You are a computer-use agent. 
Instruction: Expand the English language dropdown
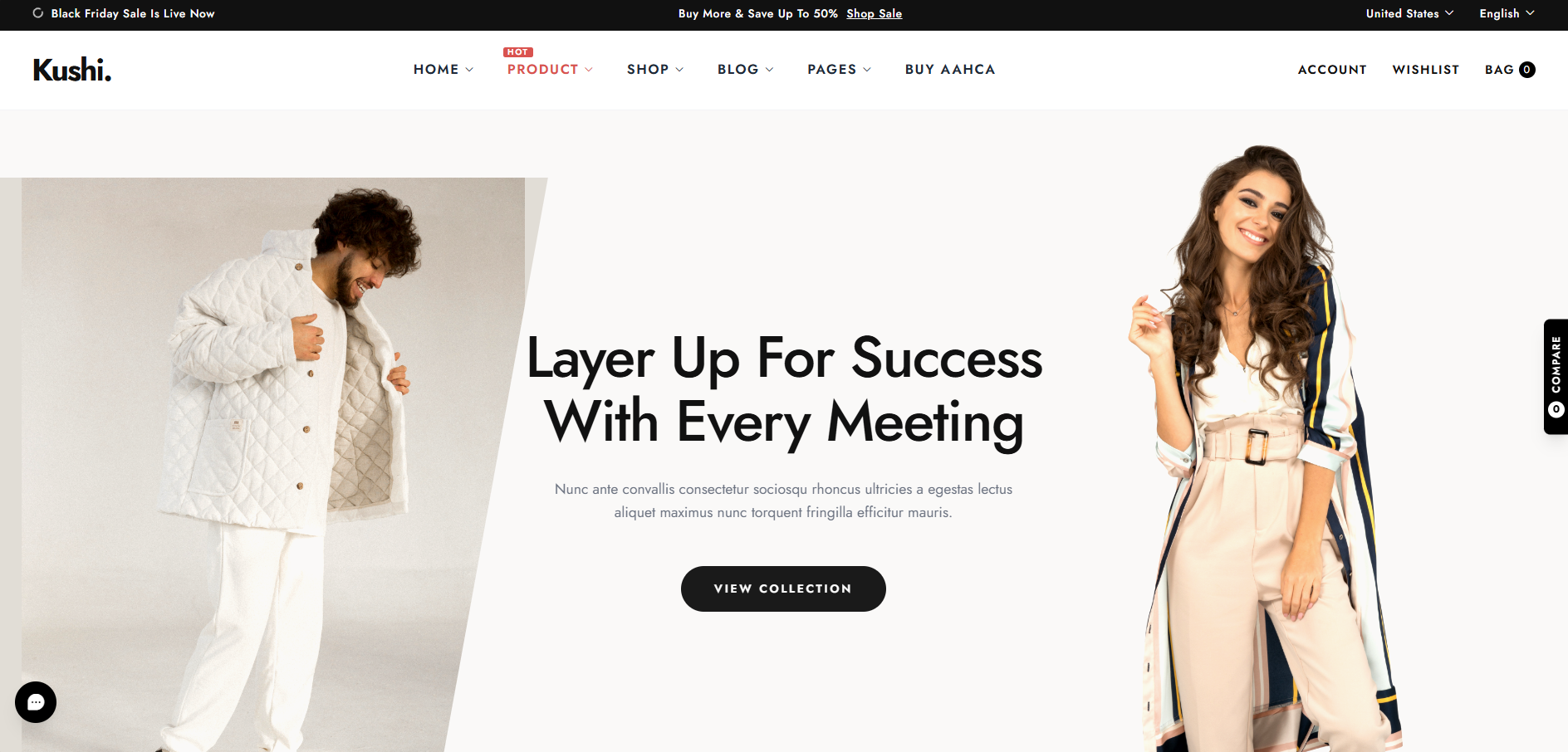coord(1507,13)
